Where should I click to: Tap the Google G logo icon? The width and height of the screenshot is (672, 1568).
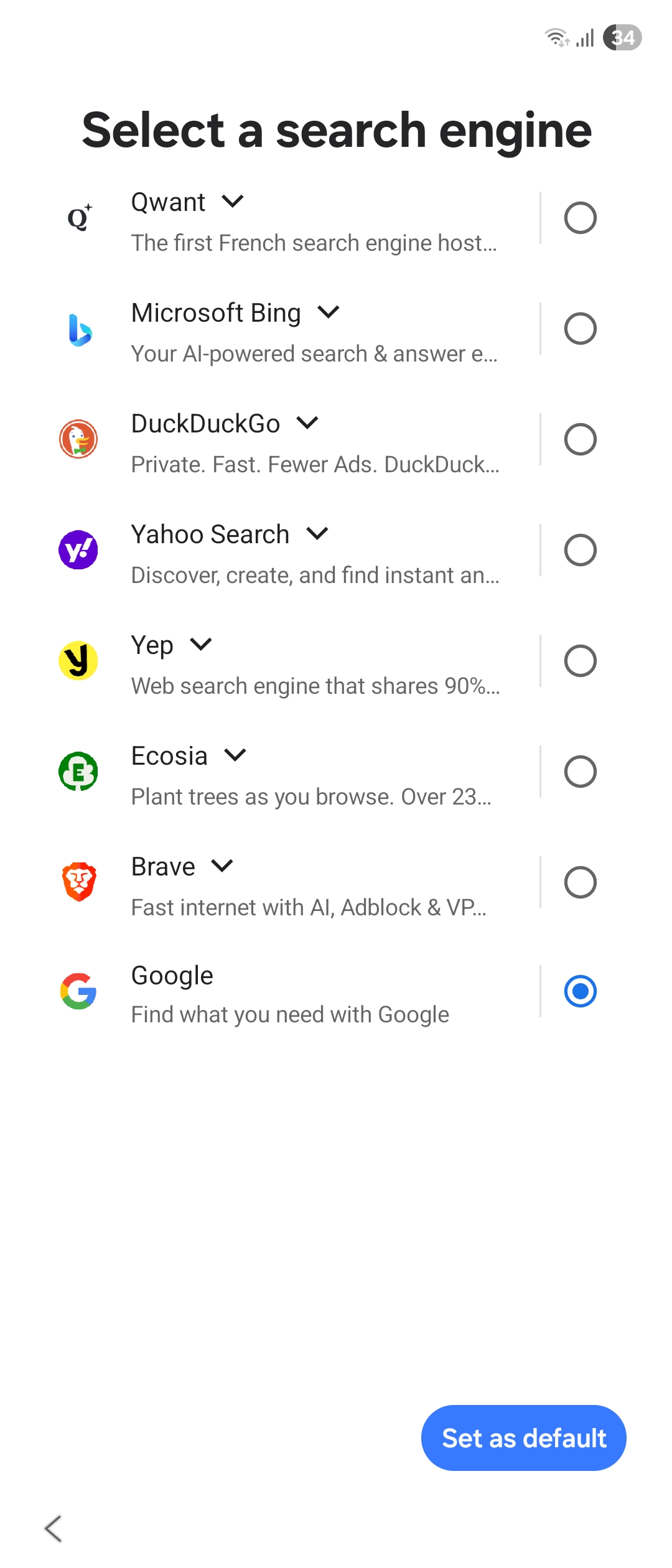click(78, 991)
